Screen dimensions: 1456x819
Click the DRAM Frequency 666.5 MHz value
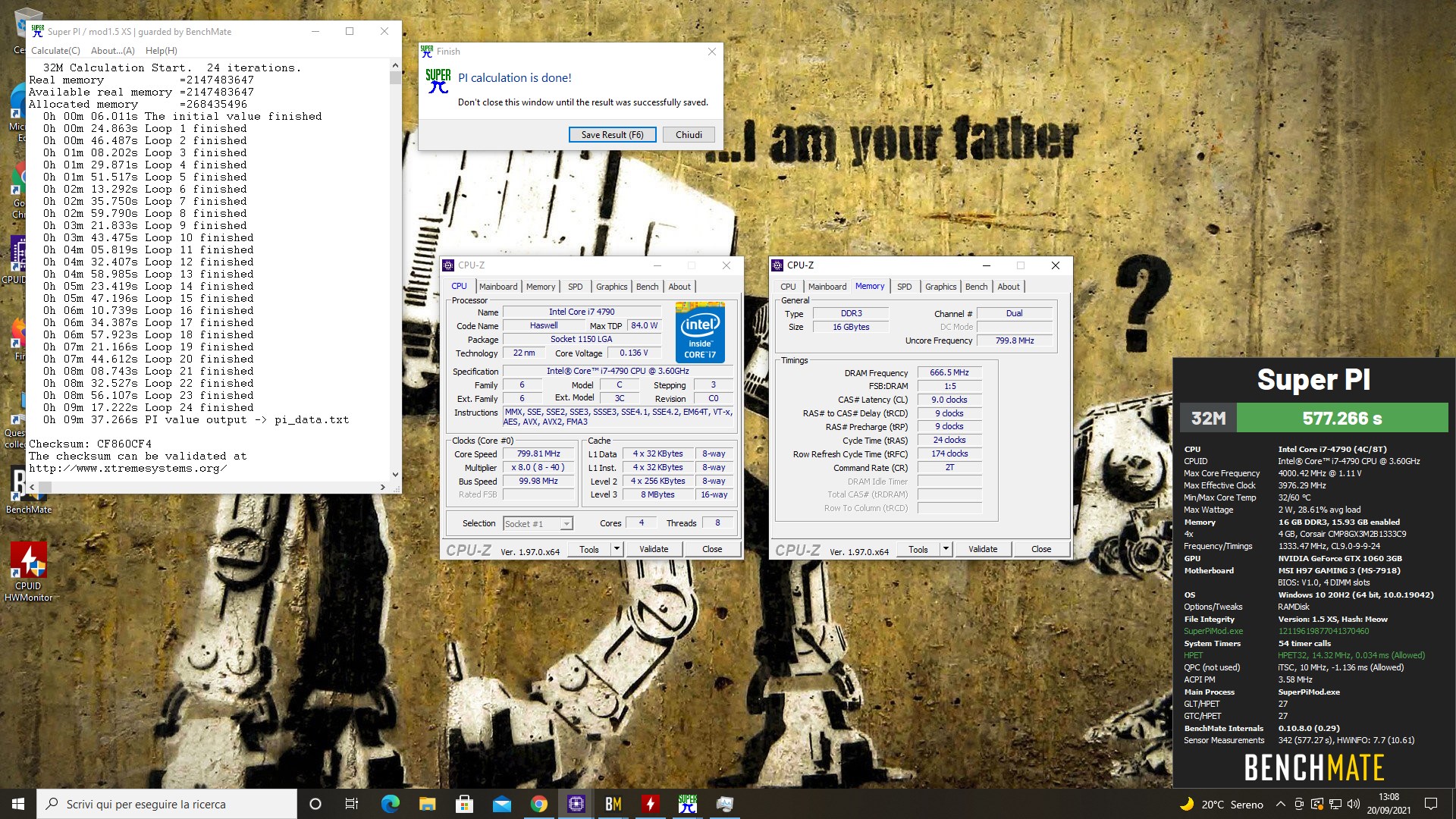click(949, 372)
